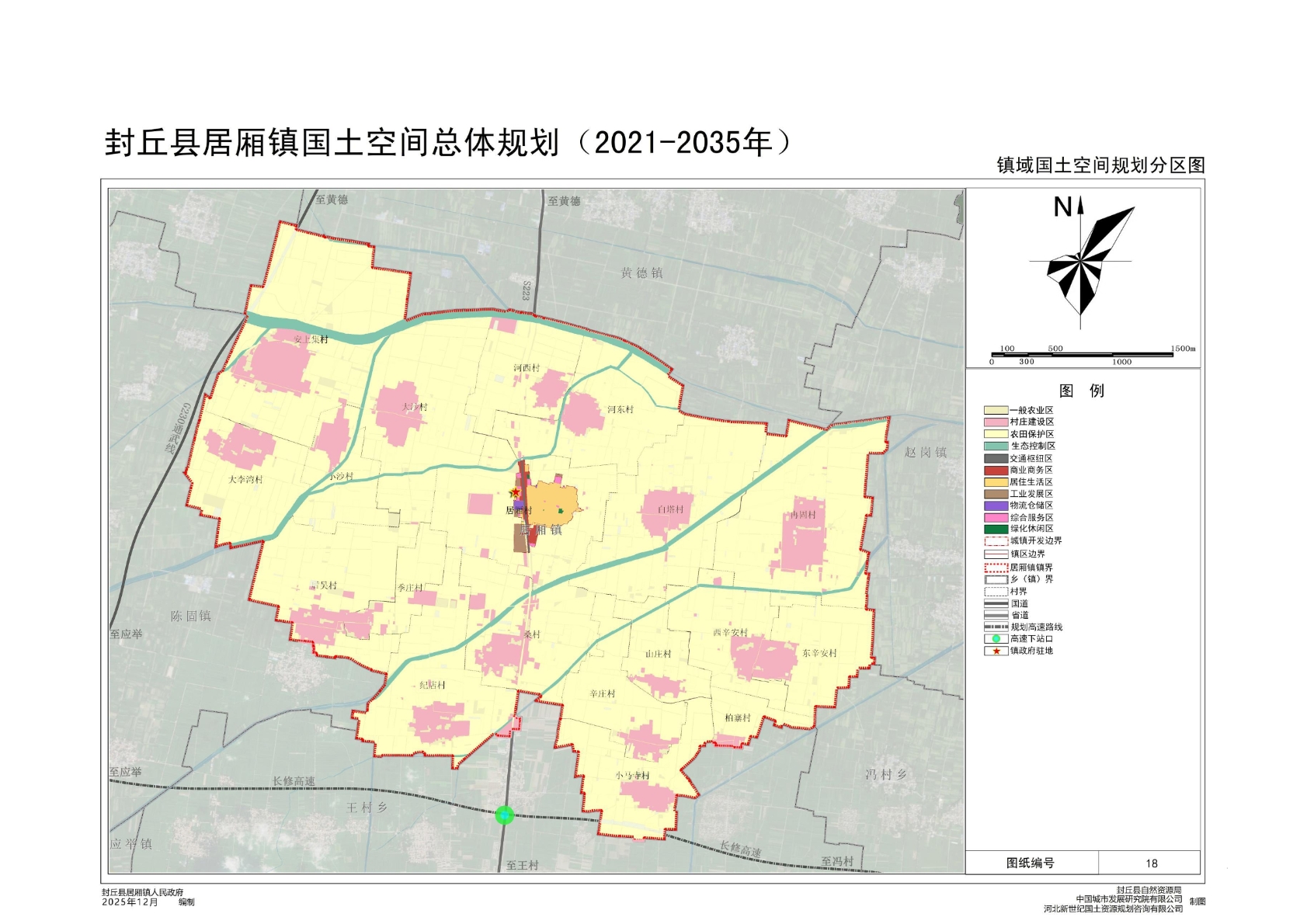Click the map scale bar
This screenshot has width=1307, height=924.
pyautogui.click(x=1083, y=355)
